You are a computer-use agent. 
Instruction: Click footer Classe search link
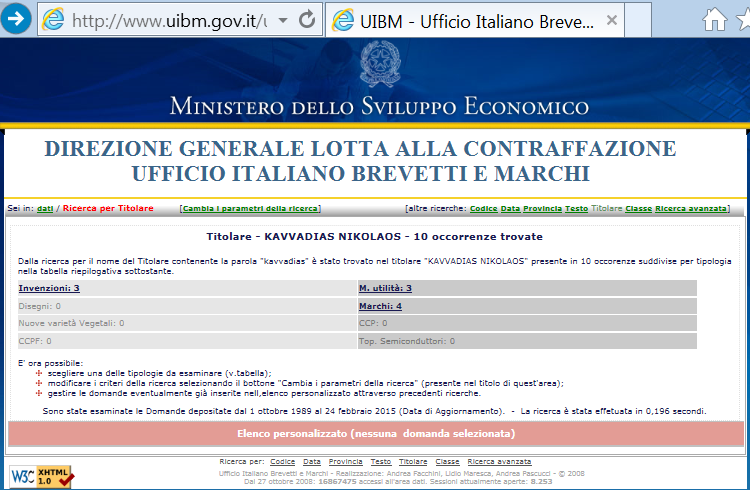447,462
